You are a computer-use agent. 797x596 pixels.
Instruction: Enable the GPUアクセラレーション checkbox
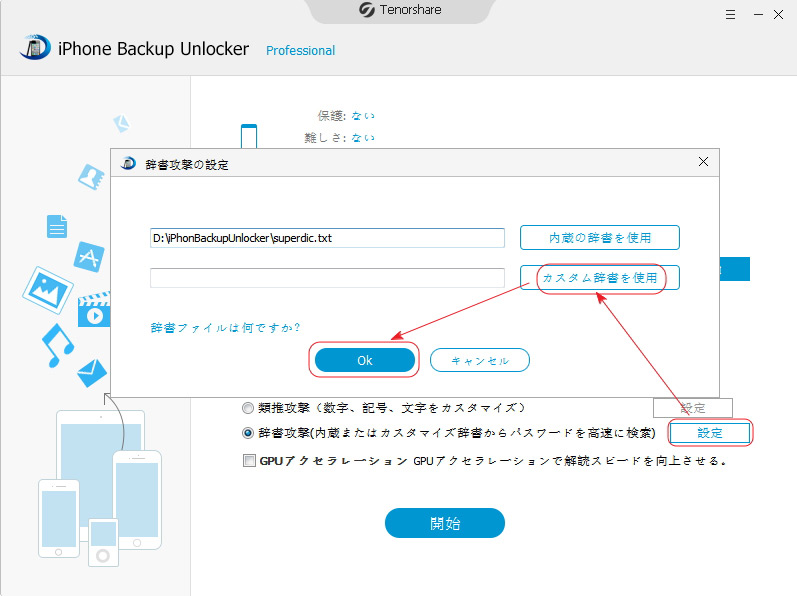click(x=249, y=461)
